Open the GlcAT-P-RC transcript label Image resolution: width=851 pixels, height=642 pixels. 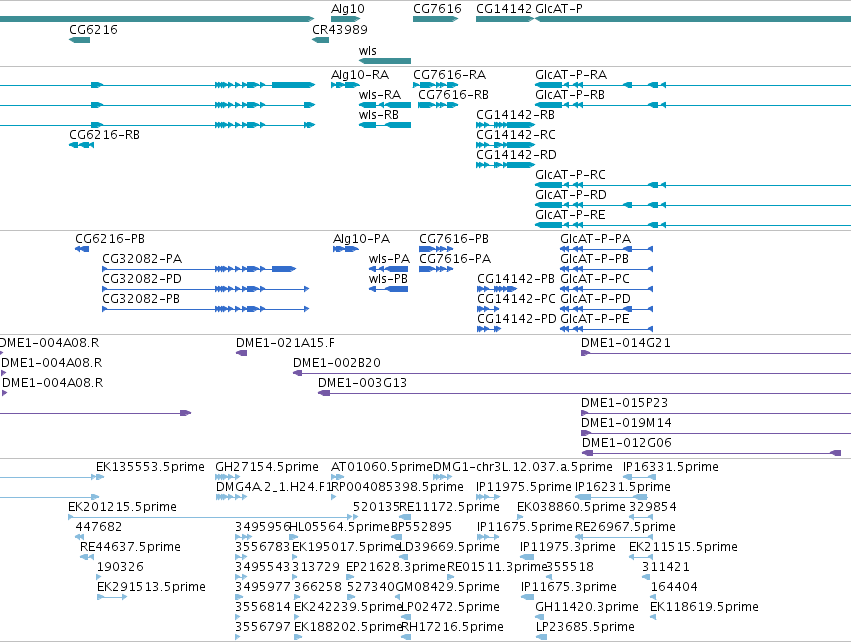click(570, 175)
